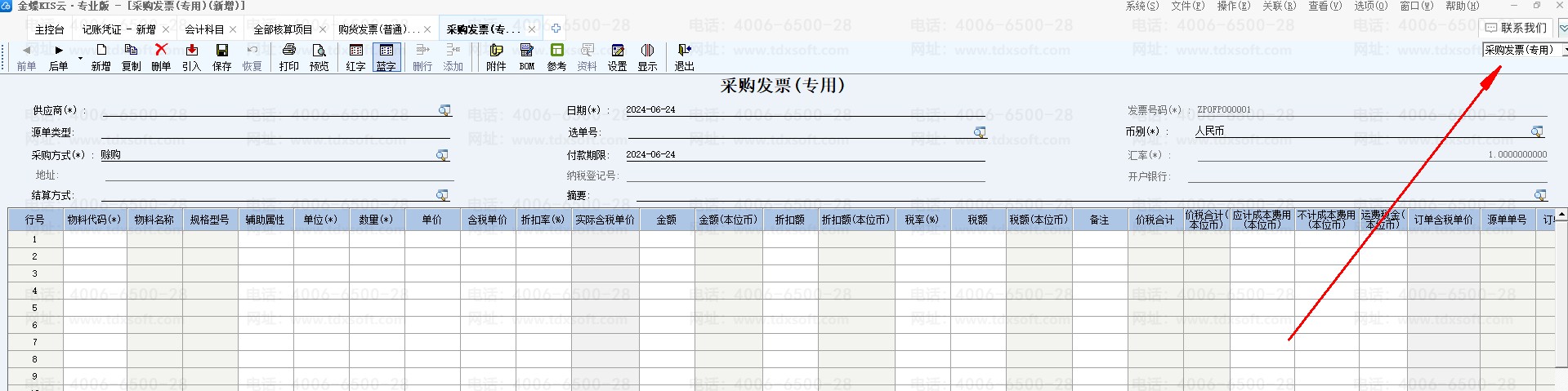
Task: Open the 系统(S) menu
Action: pos(1141,6)
